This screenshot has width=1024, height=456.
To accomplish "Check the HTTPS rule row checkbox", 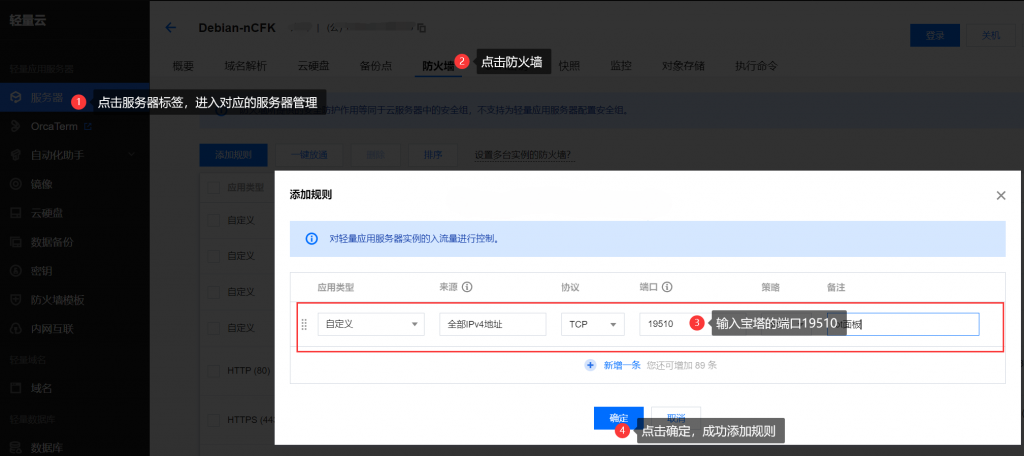I will [x=211, y=419].
